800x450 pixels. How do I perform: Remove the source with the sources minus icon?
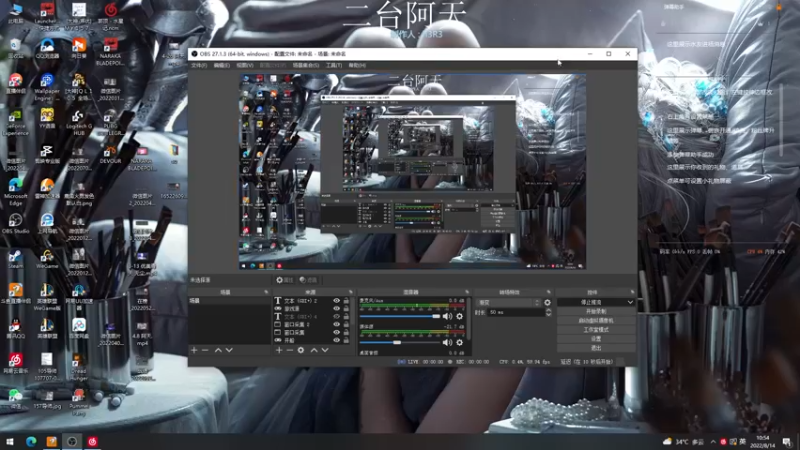(289, 350)
